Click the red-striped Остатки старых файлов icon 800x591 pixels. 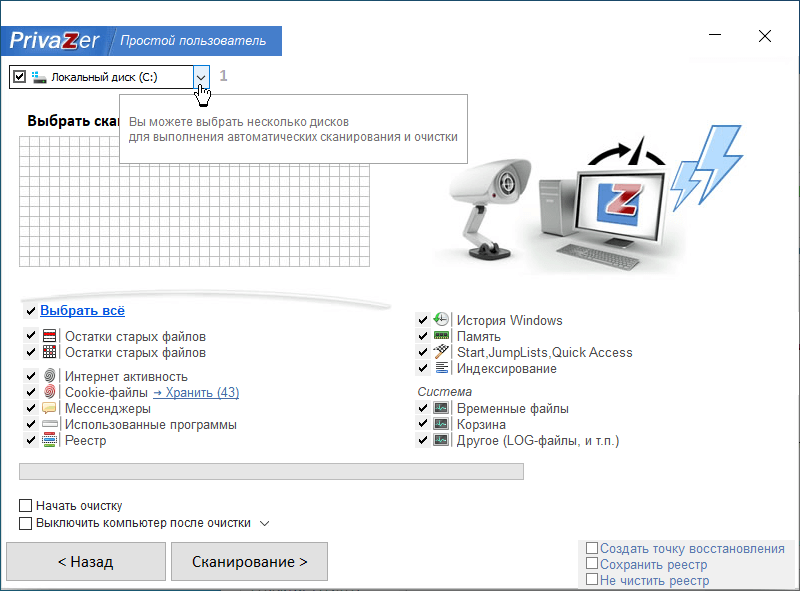49,336
